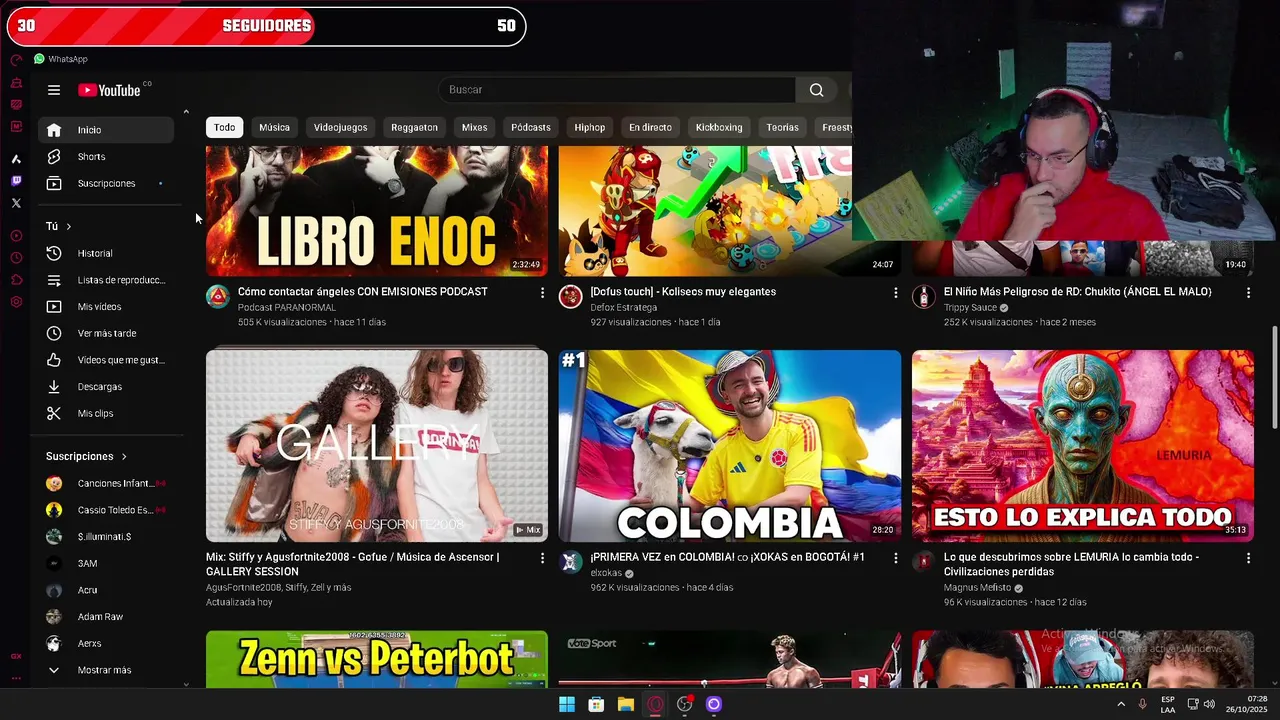
Task: Open X in the Opera GX sidebar
Action: coord(16,203)
